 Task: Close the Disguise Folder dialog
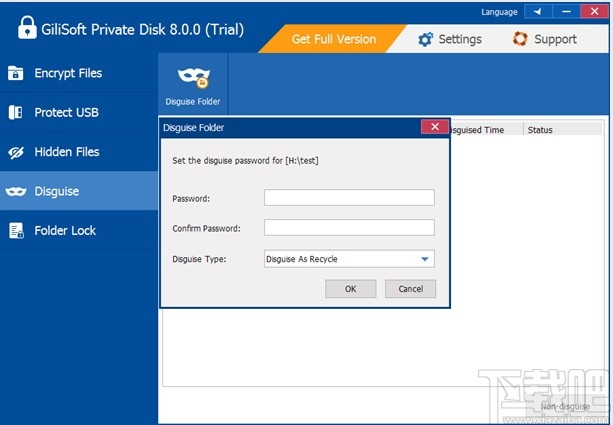pos(435,127)
